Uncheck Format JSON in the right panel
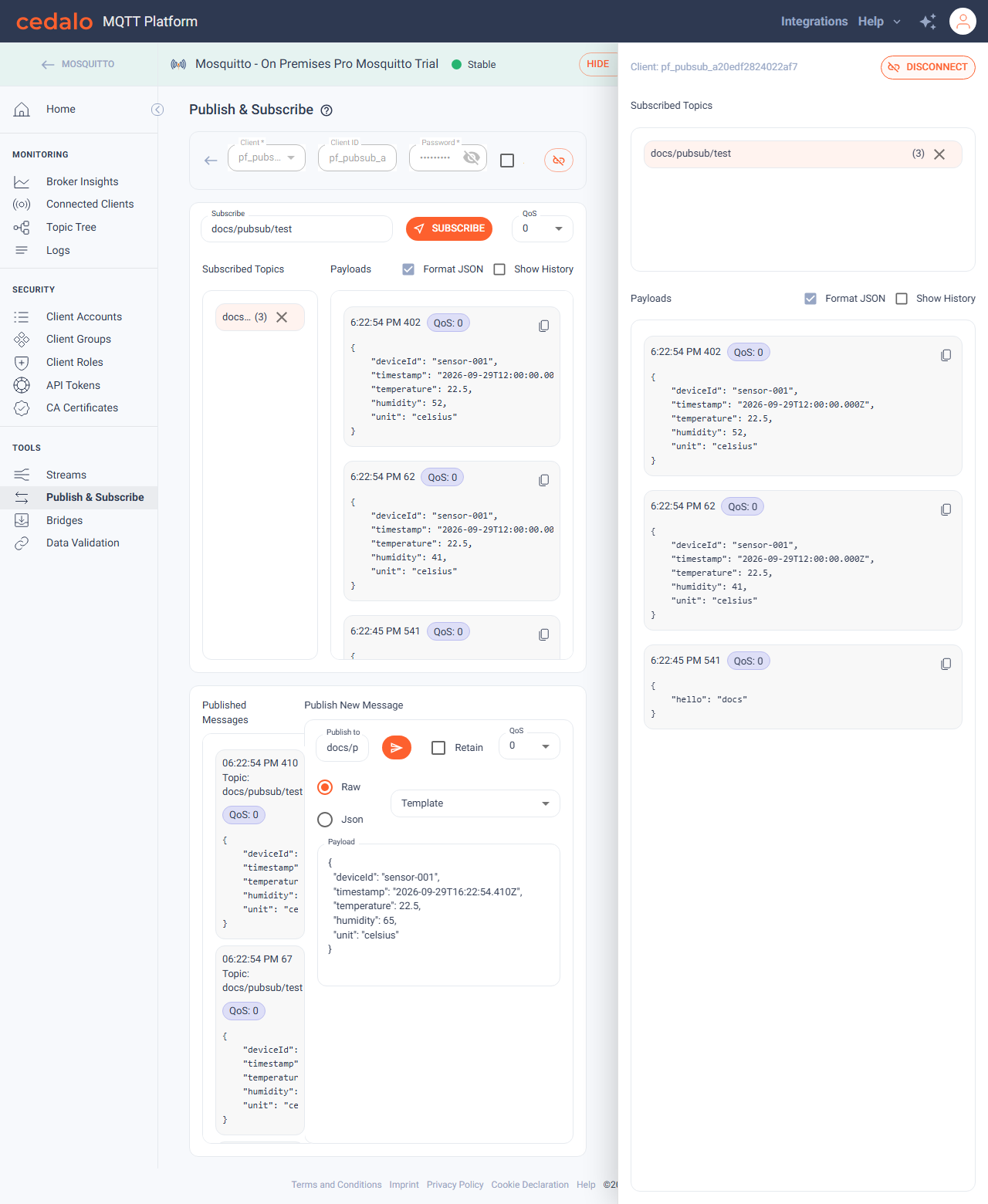The width and height of the screenshot is (988, 1204). [810, 299]
